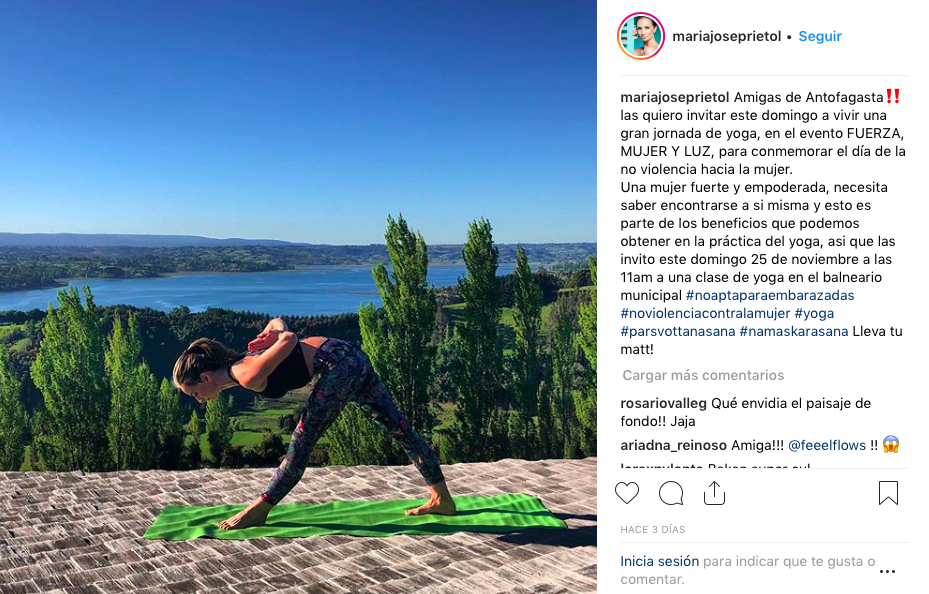Open the mariajoseprietol profile picture
This screenshot has height=594, width=929.
coord(640,36)
